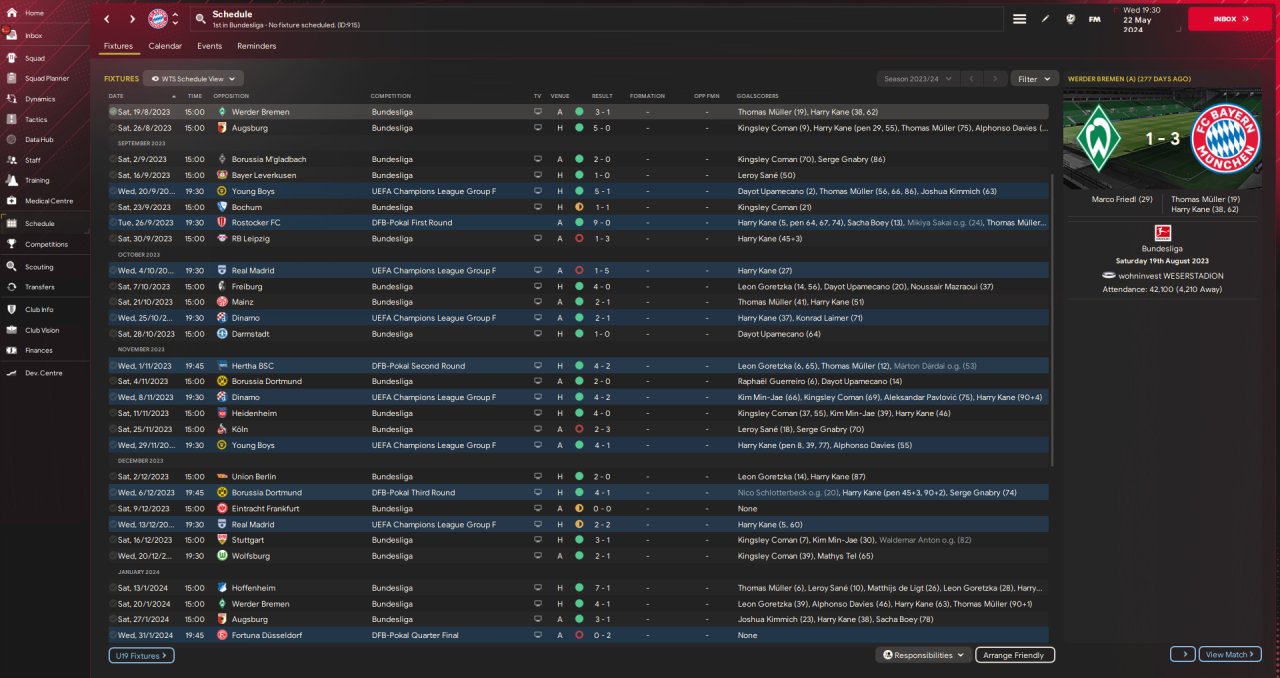Viewport: 1280px width, 678px height.
Task: Switch to the Fixtures tab
Action: [118, 46]
